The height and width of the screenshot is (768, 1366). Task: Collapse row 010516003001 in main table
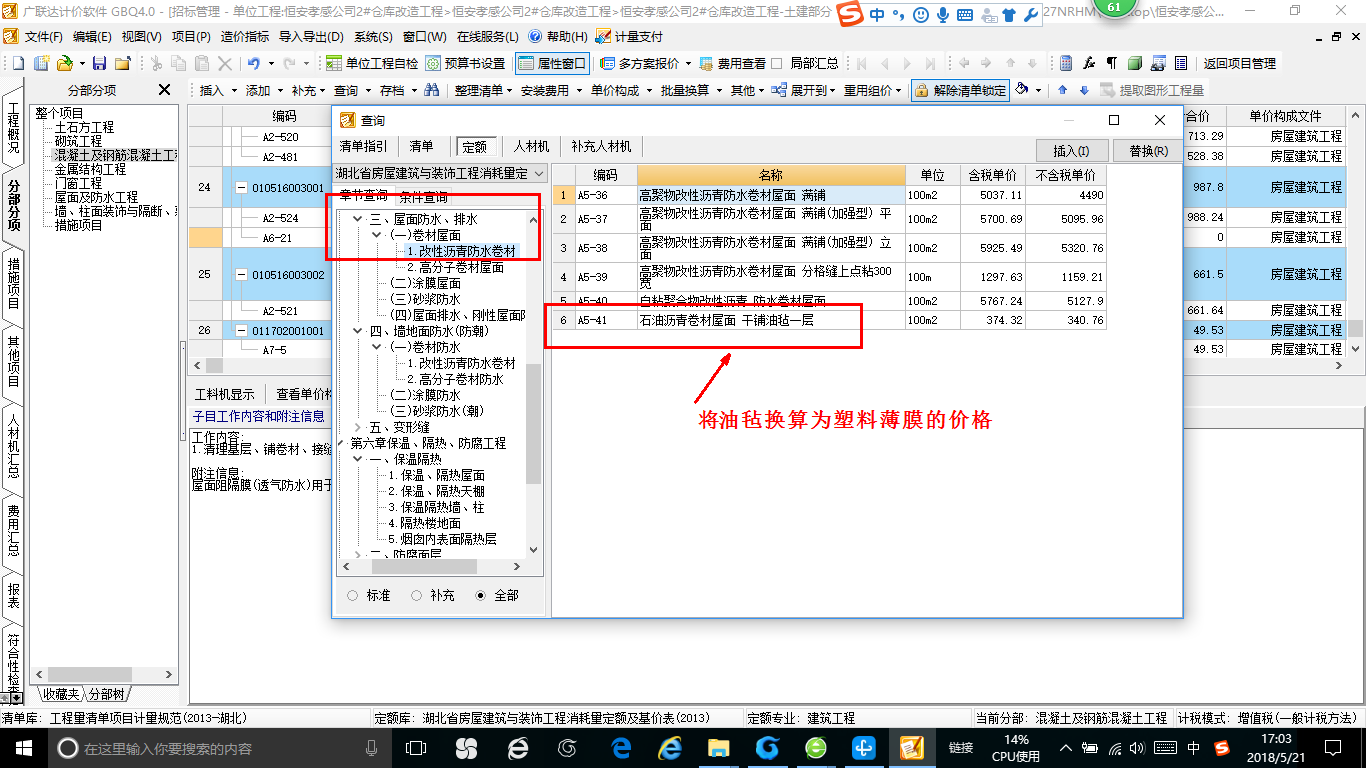(241, 187)
